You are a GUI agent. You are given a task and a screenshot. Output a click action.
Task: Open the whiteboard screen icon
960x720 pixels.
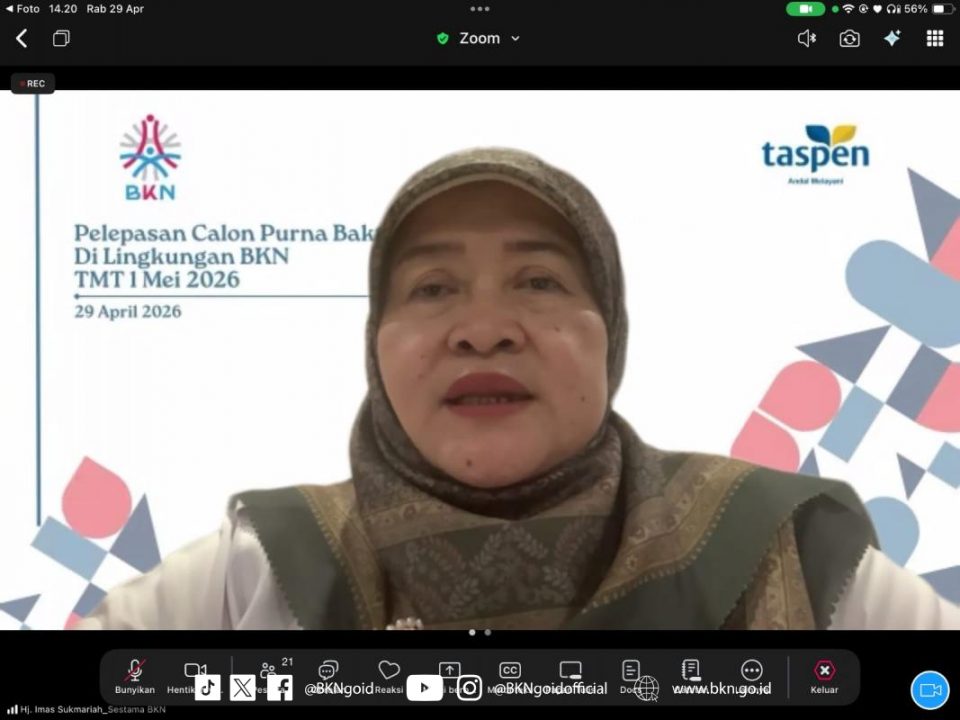[x=570, y=671]
